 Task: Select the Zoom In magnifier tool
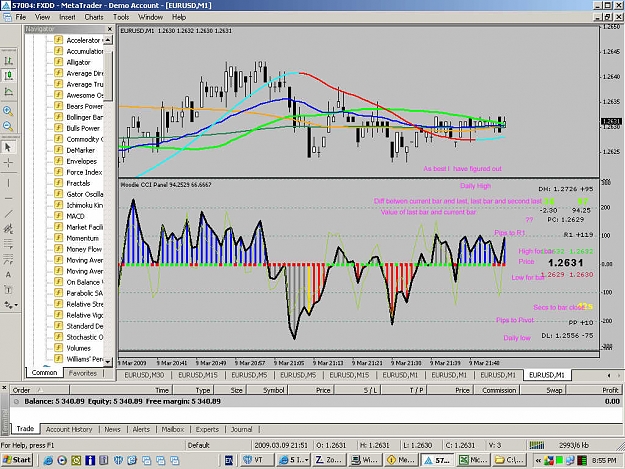tap(8, 111)
